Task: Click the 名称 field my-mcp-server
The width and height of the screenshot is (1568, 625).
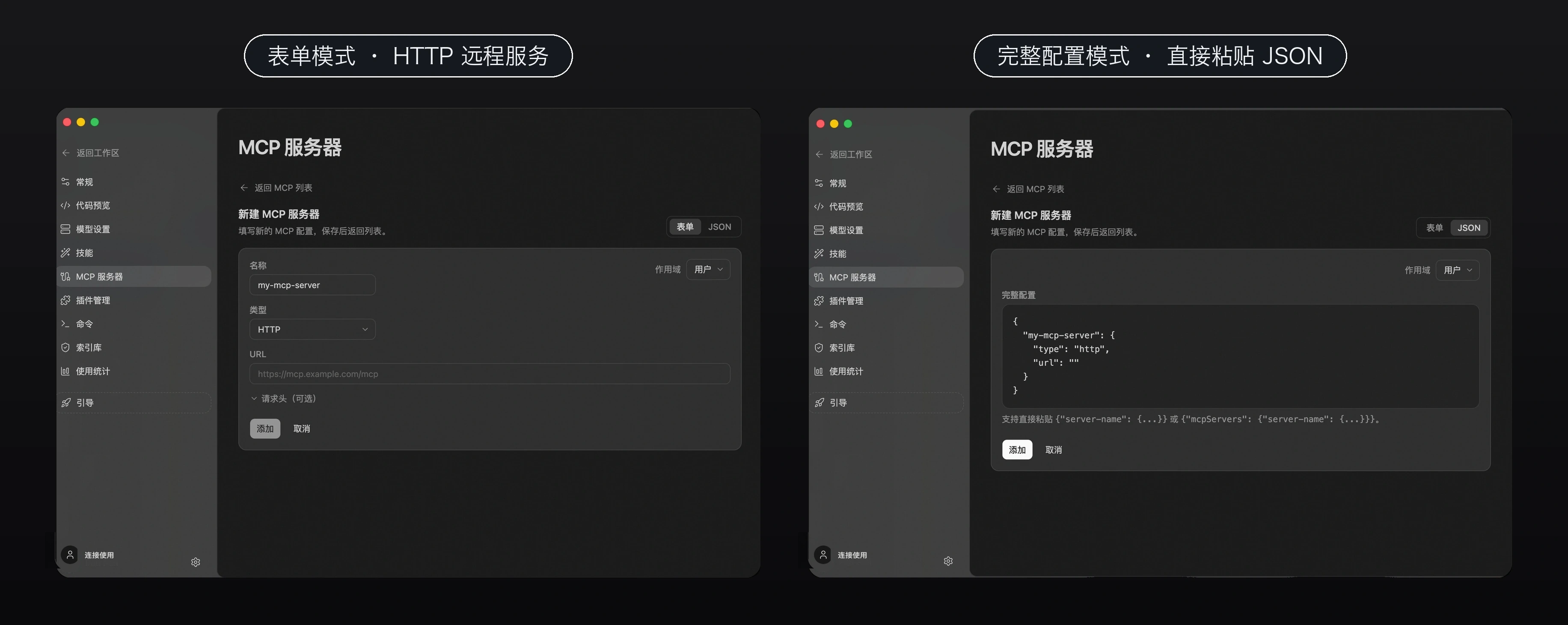Action: point(312,285)
